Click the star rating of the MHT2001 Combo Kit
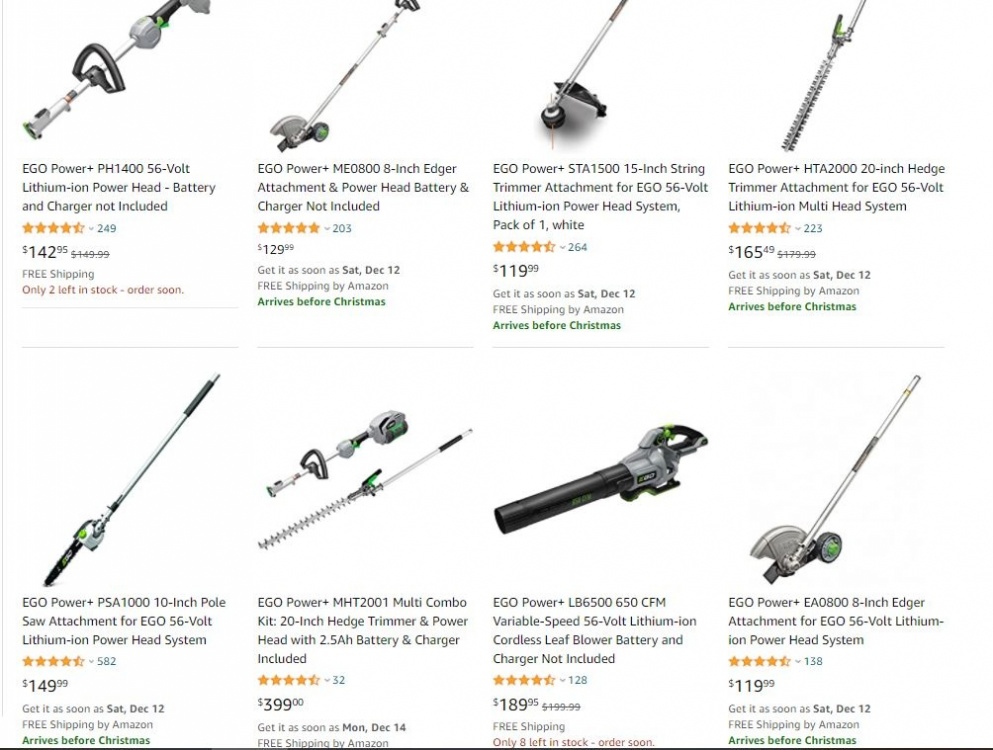 coord(289,680)
